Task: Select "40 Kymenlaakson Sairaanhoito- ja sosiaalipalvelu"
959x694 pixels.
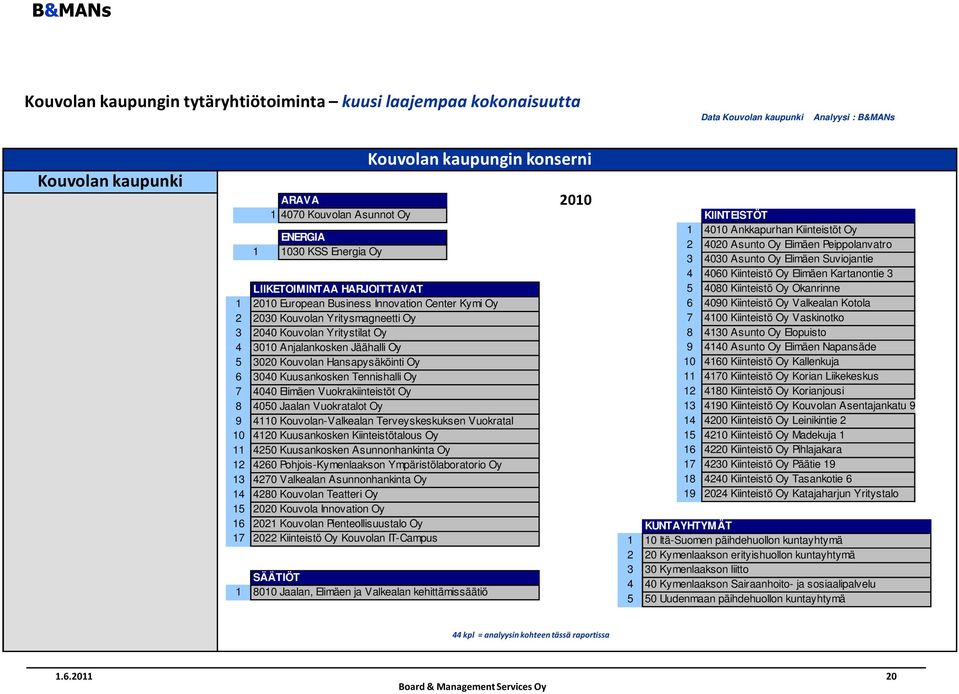Action: 787,585
